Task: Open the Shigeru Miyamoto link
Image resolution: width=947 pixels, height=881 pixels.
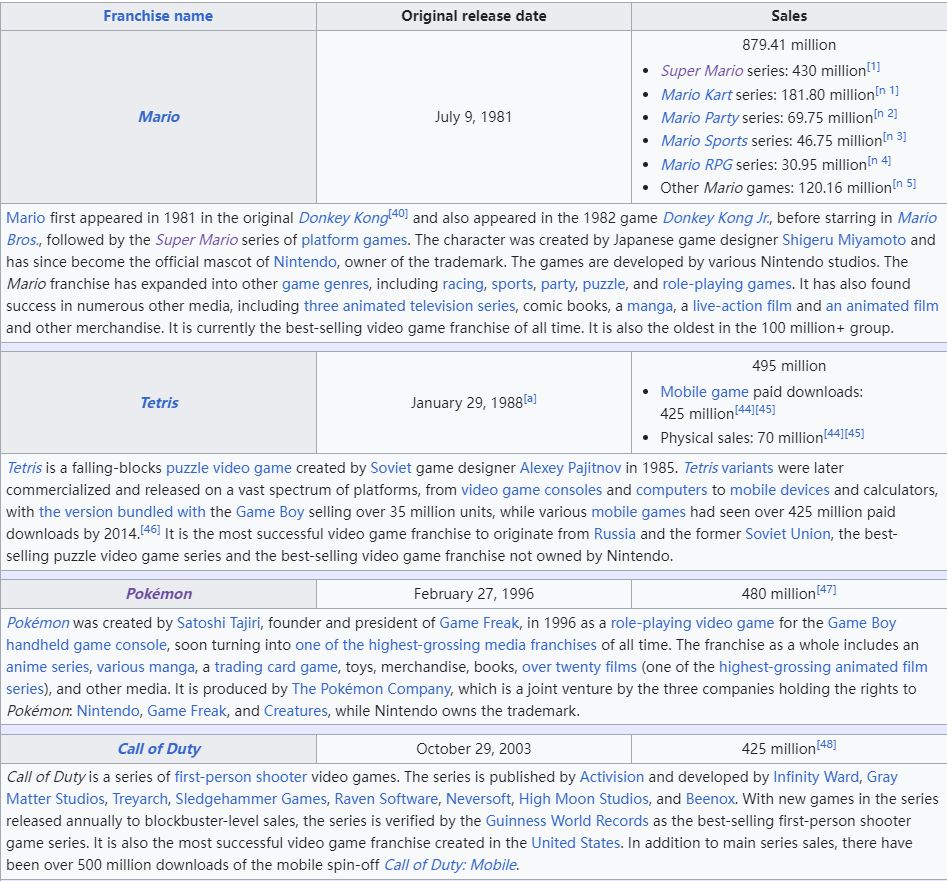Action: [x=844, y=240]
